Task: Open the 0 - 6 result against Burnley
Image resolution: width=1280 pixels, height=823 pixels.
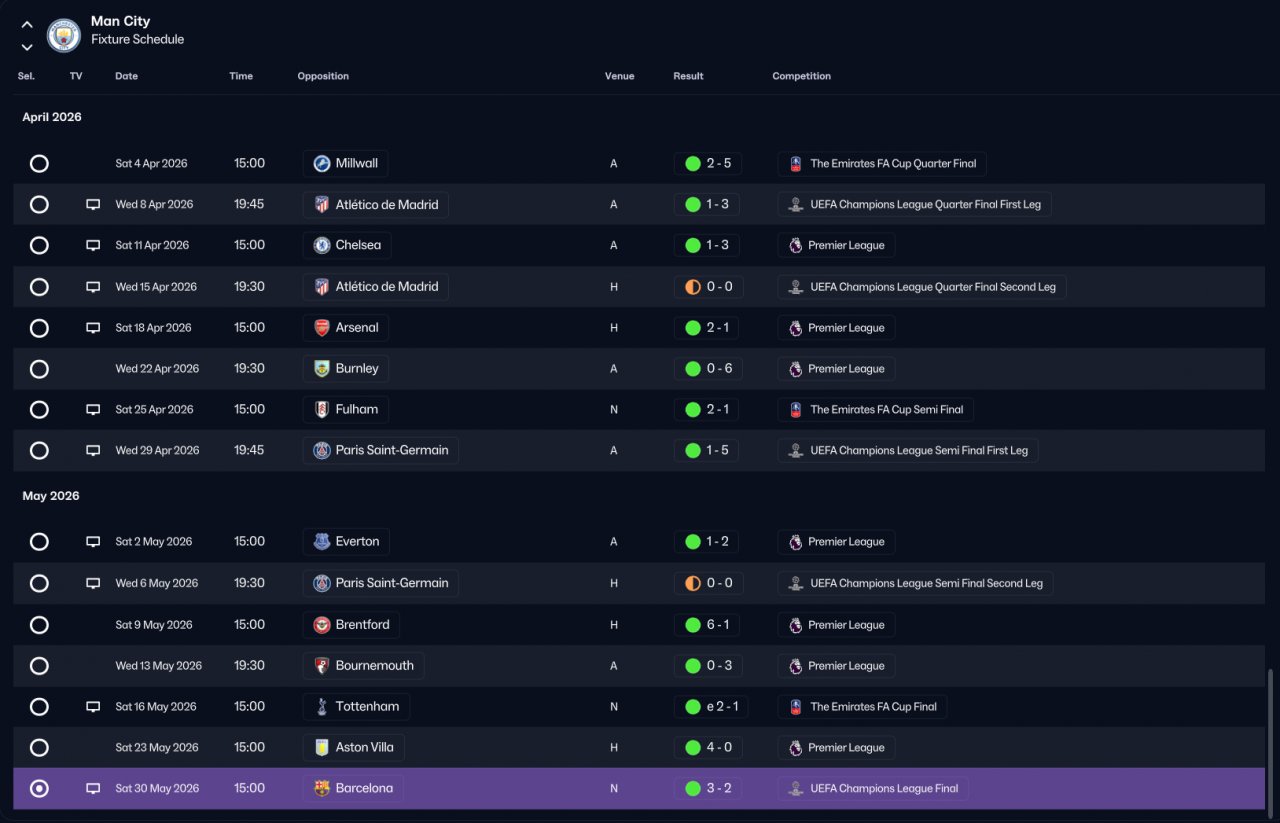Action: [708, 369]
